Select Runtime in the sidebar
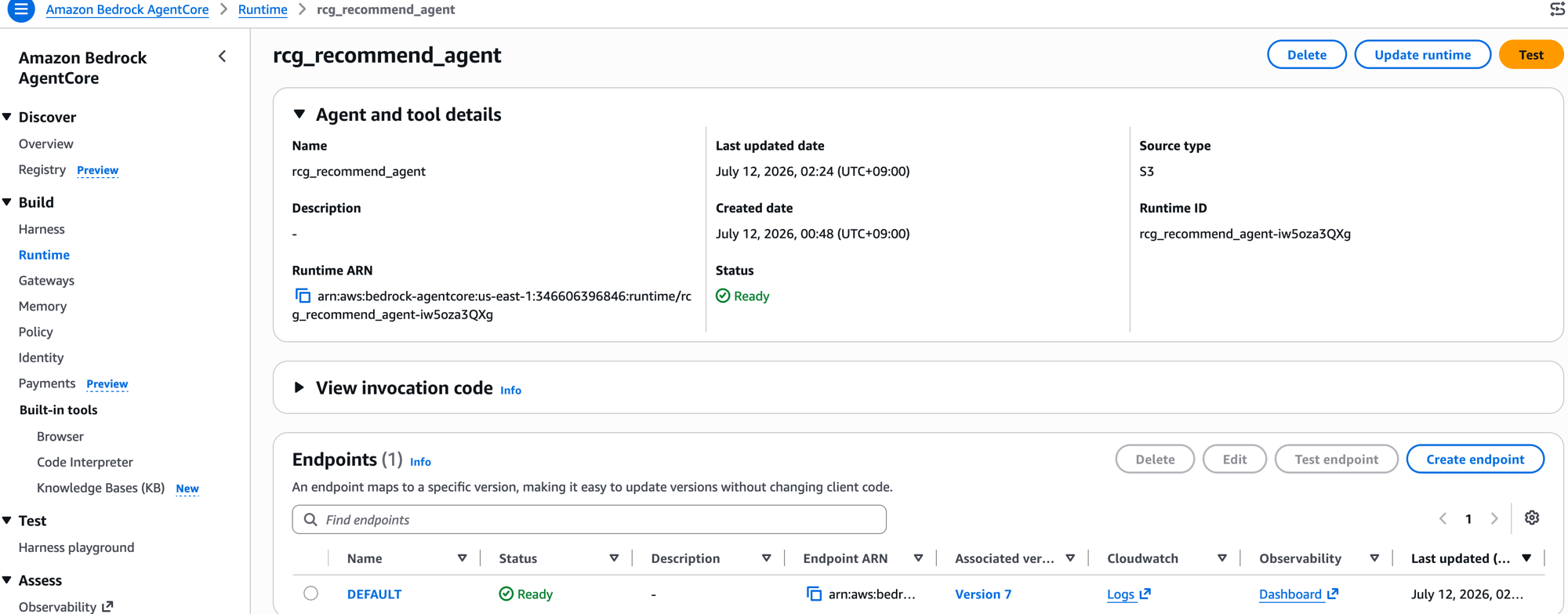Image resolution: width=1568 pixels, height=614 pixels. (44, 255)
